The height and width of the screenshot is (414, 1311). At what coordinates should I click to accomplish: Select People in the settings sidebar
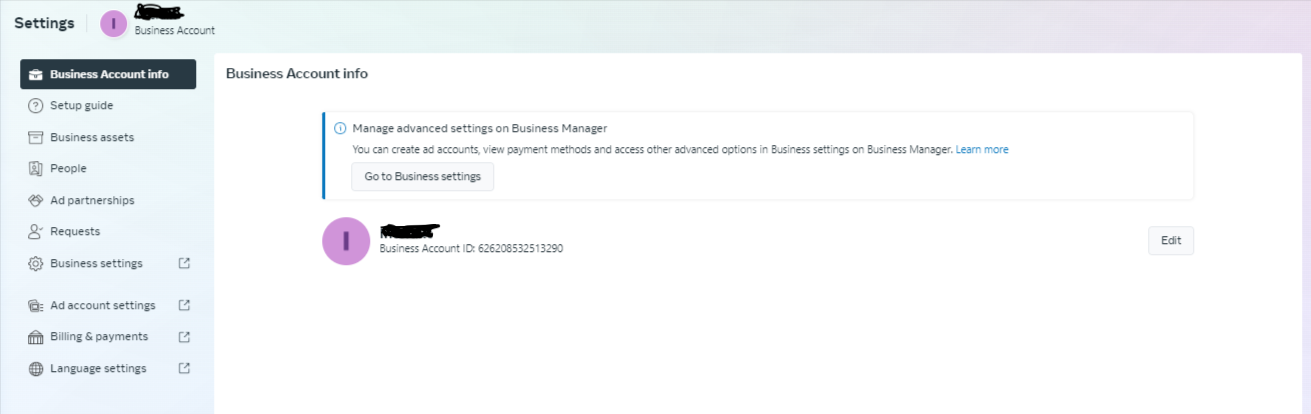coord(68,169)
